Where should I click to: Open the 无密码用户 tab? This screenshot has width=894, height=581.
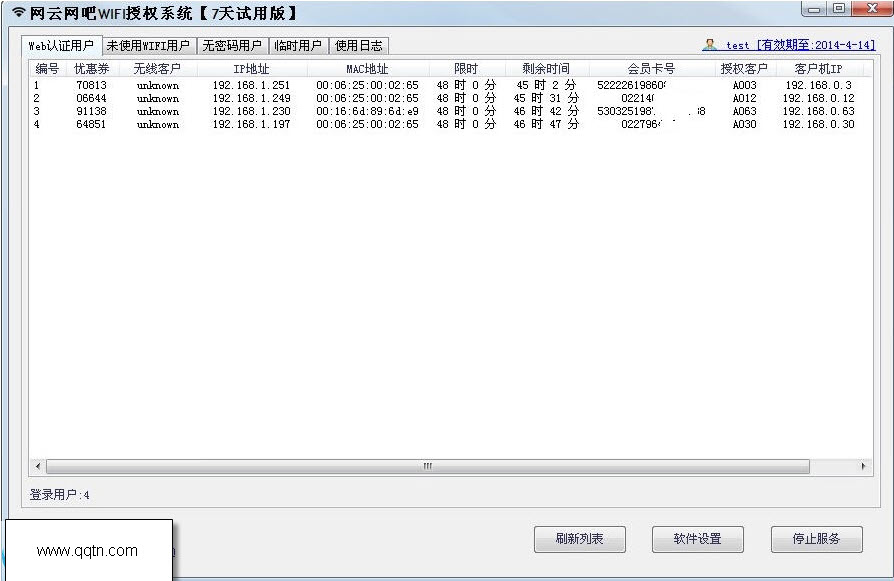232,46
